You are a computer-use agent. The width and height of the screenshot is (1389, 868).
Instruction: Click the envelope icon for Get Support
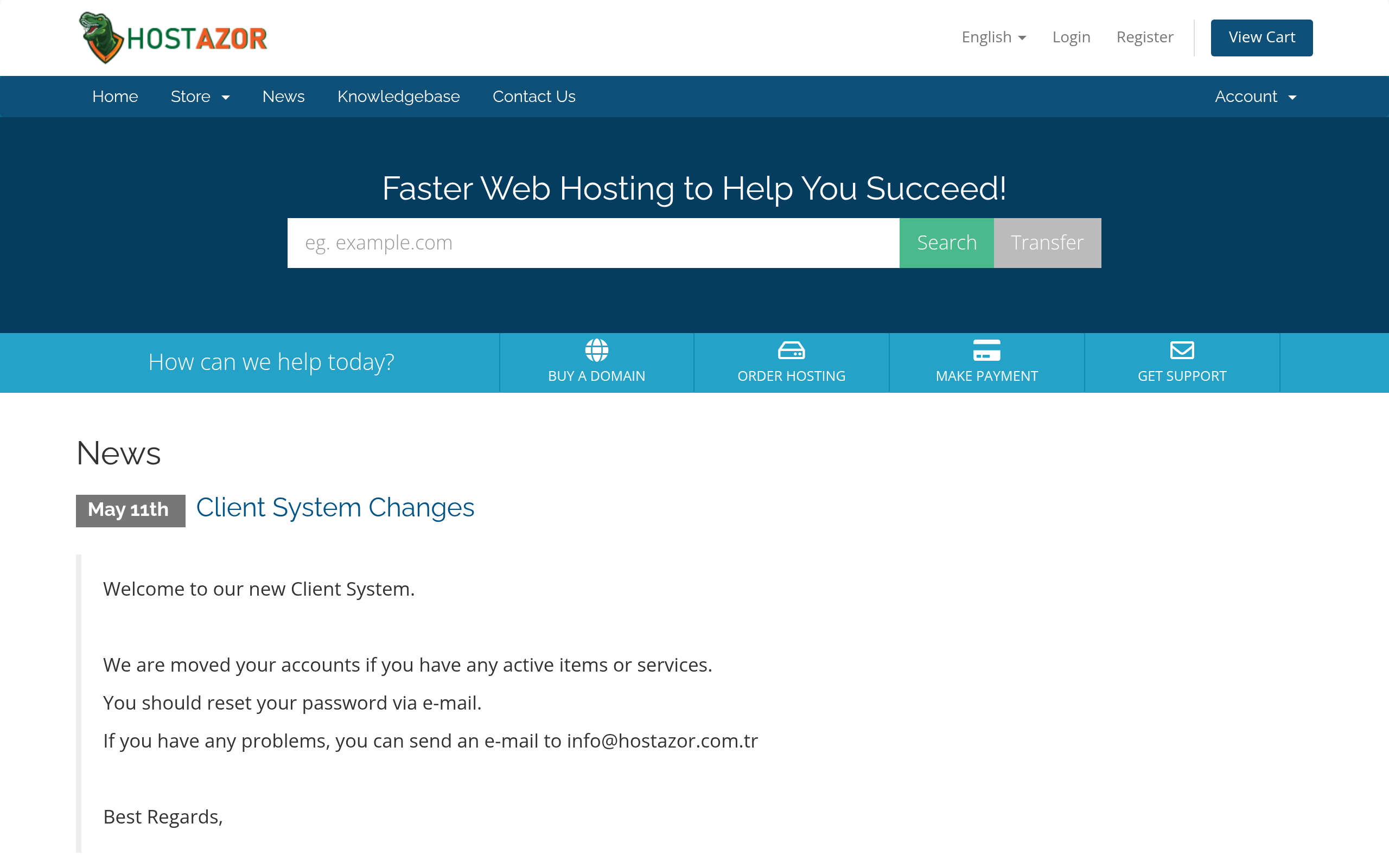click(x=1182, y=350)
